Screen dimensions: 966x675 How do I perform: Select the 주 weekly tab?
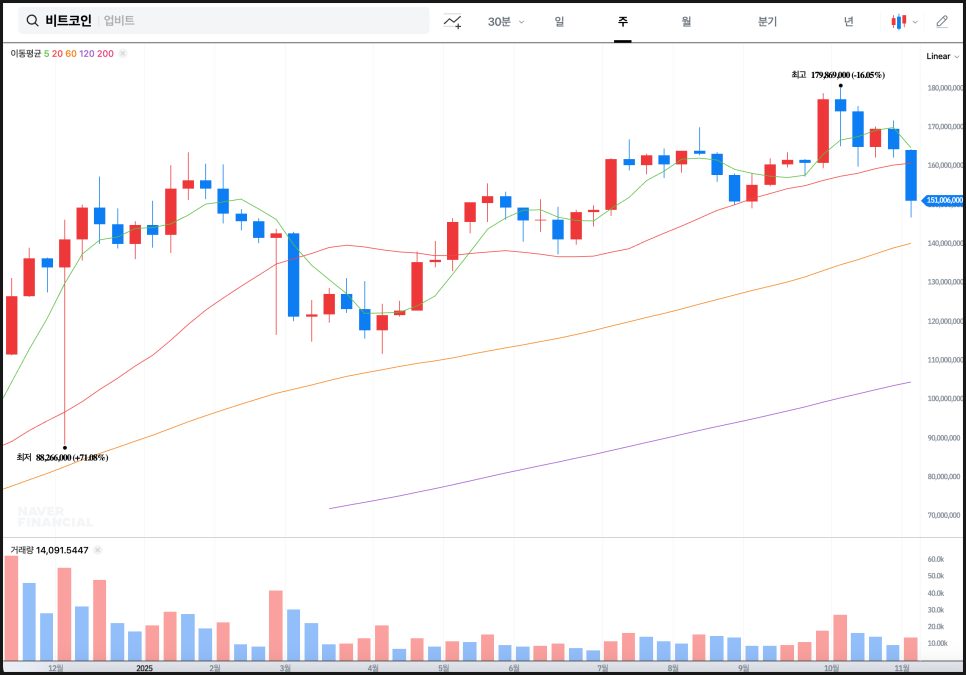pyautogui.click(x=622, y=21)
